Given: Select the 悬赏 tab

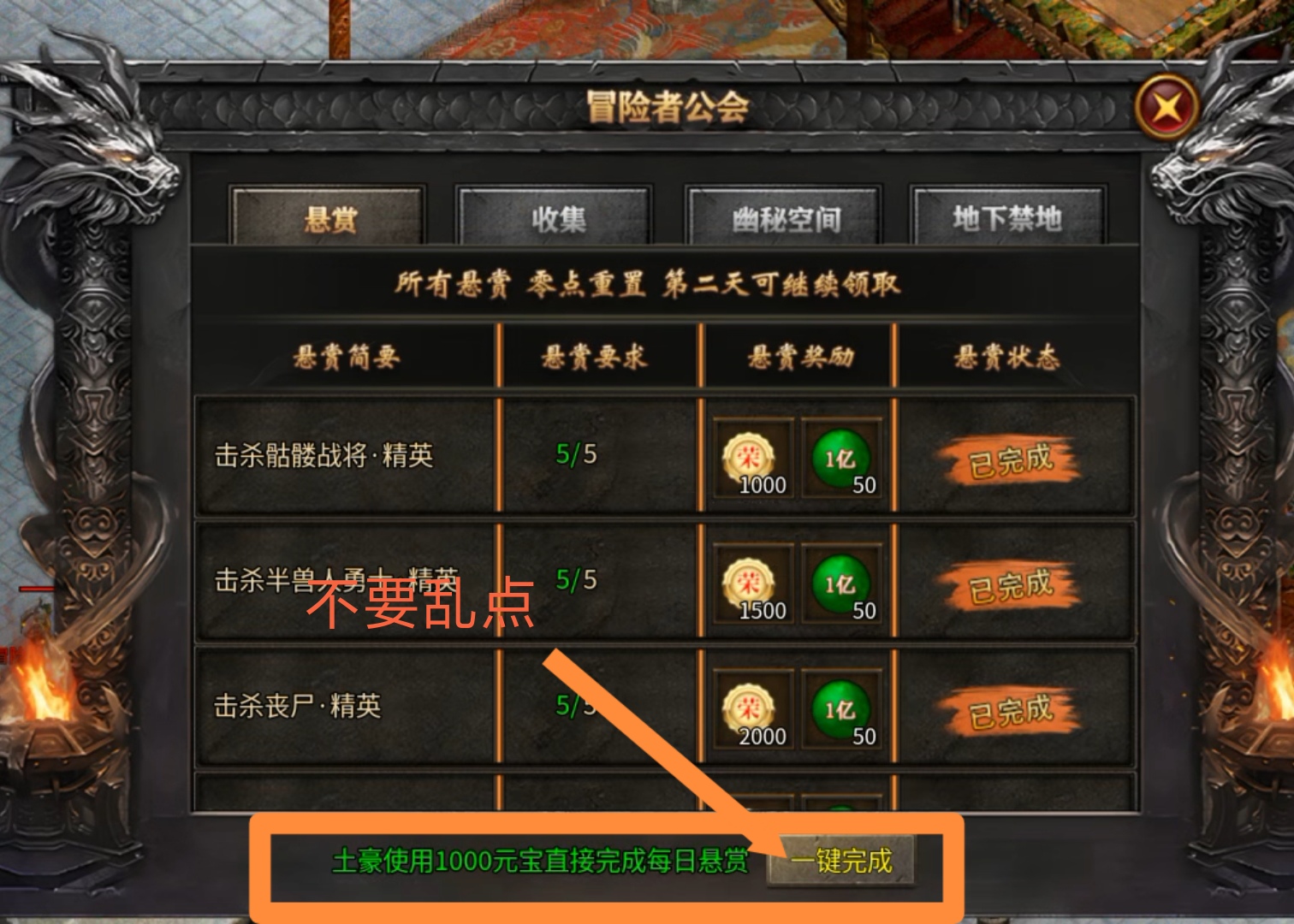Looking at the screenshot, I should click(x=329, y=218).
